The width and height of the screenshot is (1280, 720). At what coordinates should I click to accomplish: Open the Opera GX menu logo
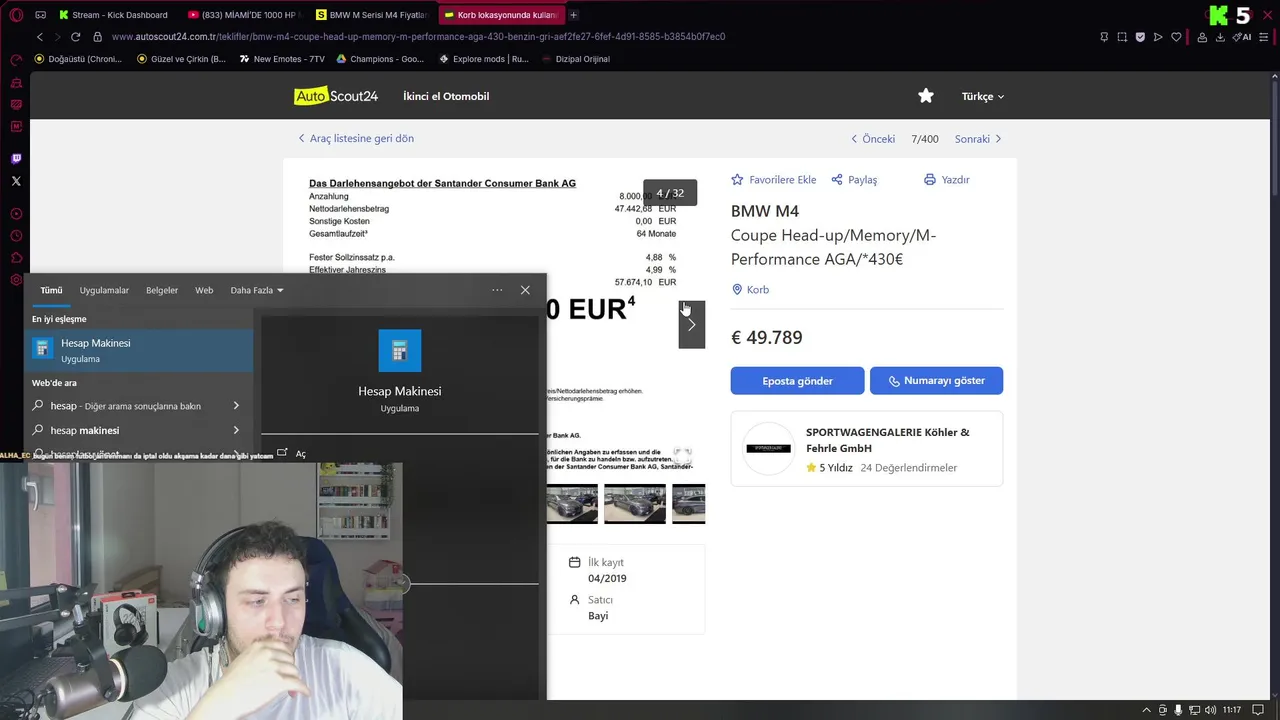15,15
